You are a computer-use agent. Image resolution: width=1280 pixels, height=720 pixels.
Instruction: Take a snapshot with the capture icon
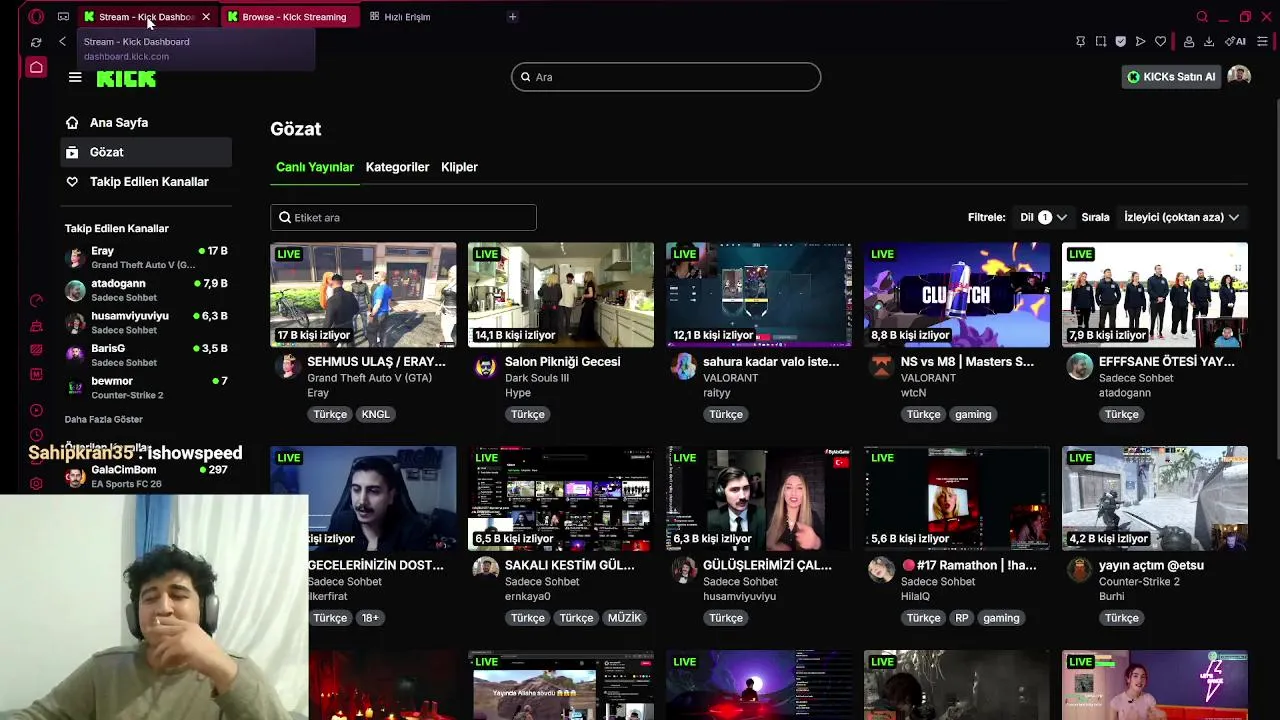pos(1100,42)
